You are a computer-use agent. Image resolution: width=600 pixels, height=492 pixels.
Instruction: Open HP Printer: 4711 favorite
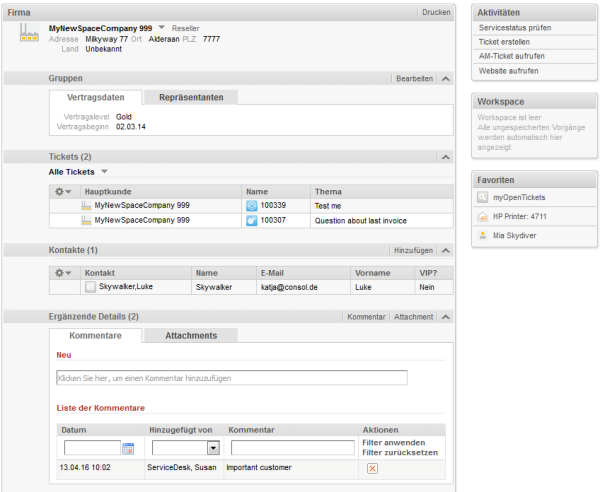[519, 217]
